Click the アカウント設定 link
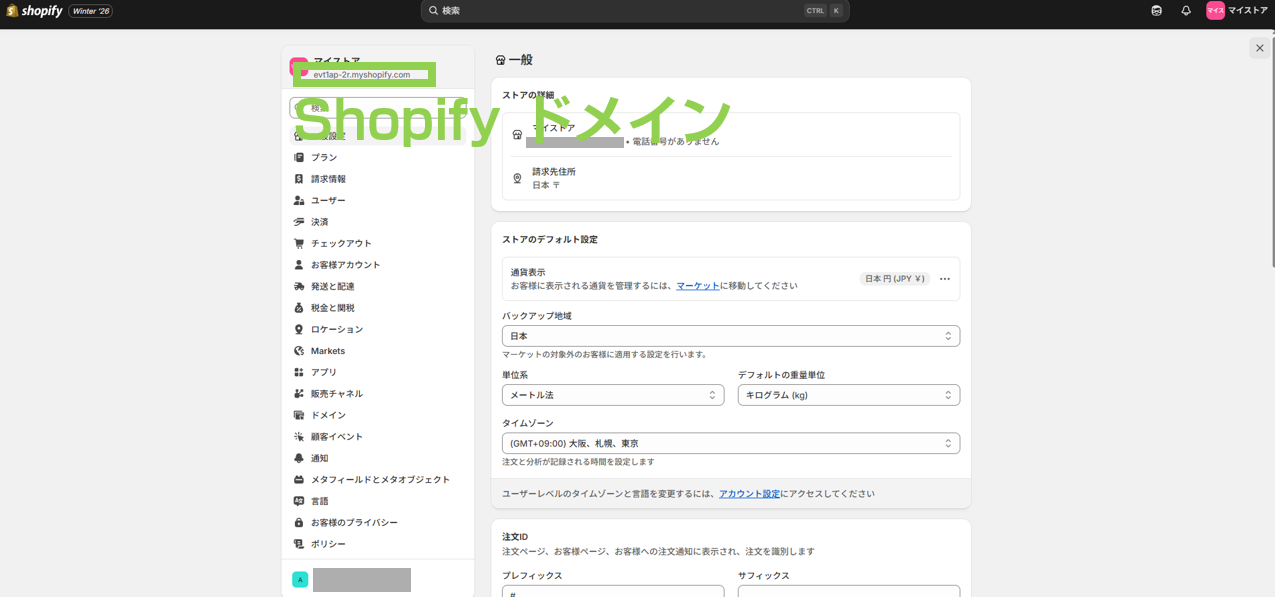Image resolution: width=1275 pixels, height=597 pixels. [749, 494]
